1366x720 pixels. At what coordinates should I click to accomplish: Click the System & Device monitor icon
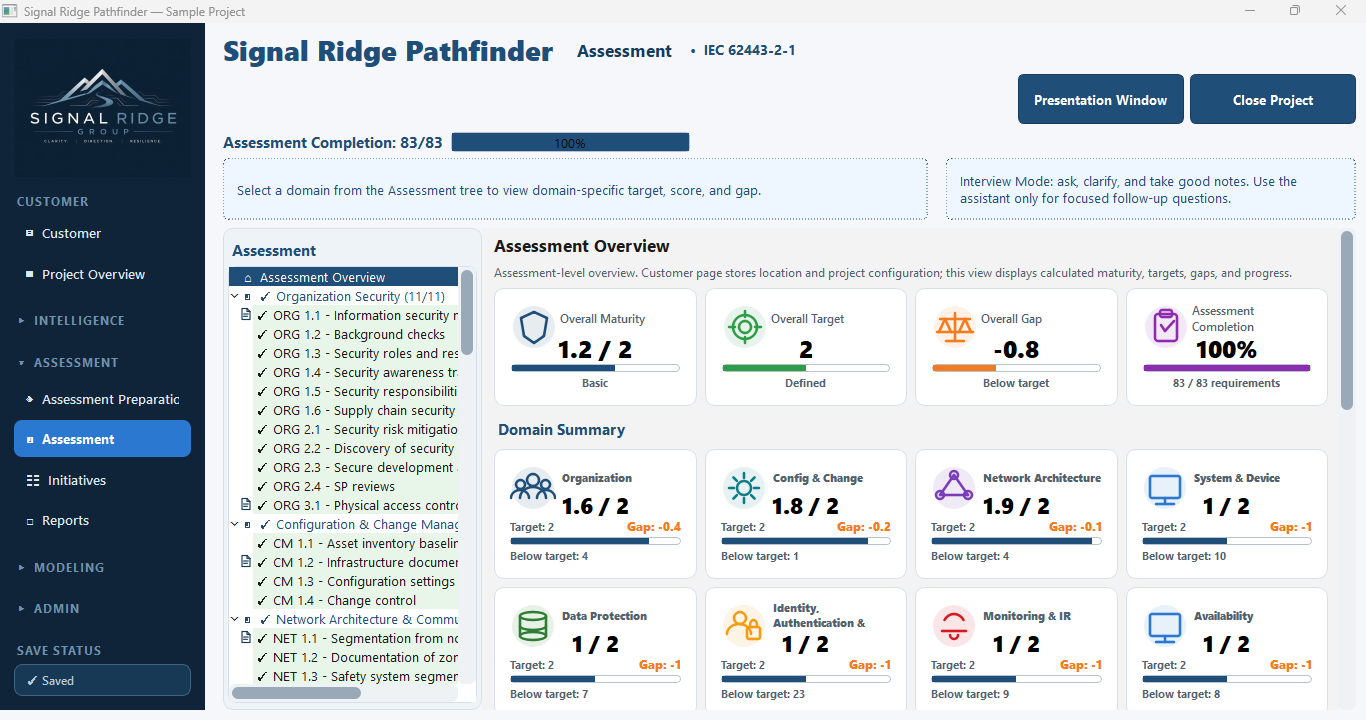[1165, 487]
